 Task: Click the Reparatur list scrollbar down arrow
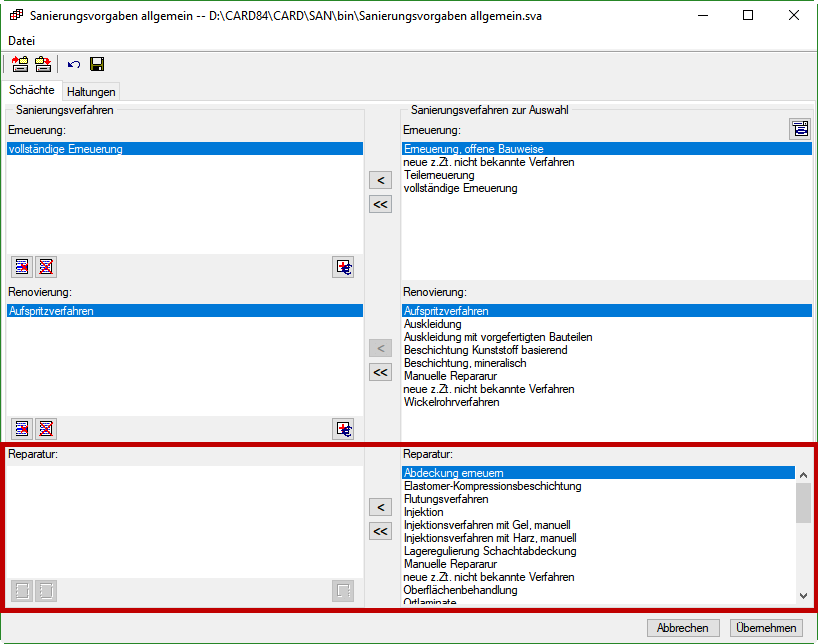pos(804,596)
